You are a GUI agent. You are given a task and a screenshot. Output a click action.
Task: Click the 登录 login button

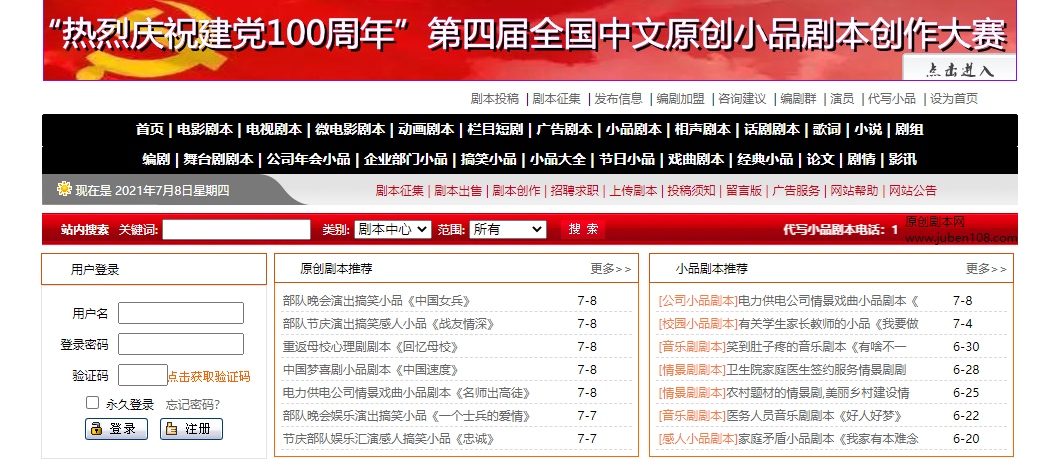click(116, 429)
